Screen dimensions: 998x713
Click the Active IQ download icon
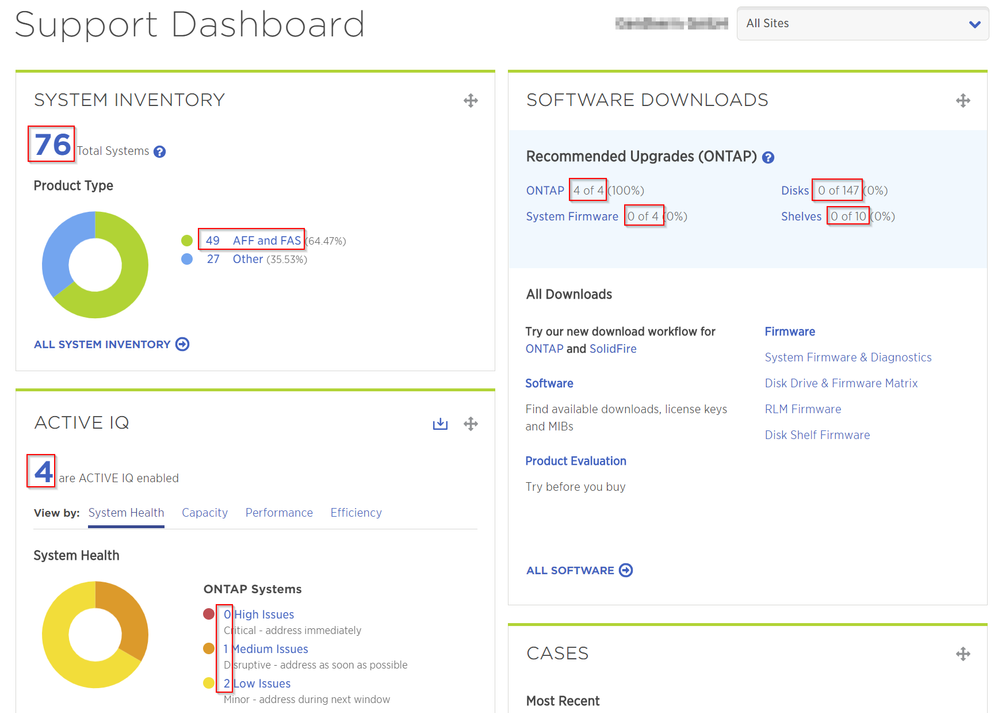tap(440, 424)
